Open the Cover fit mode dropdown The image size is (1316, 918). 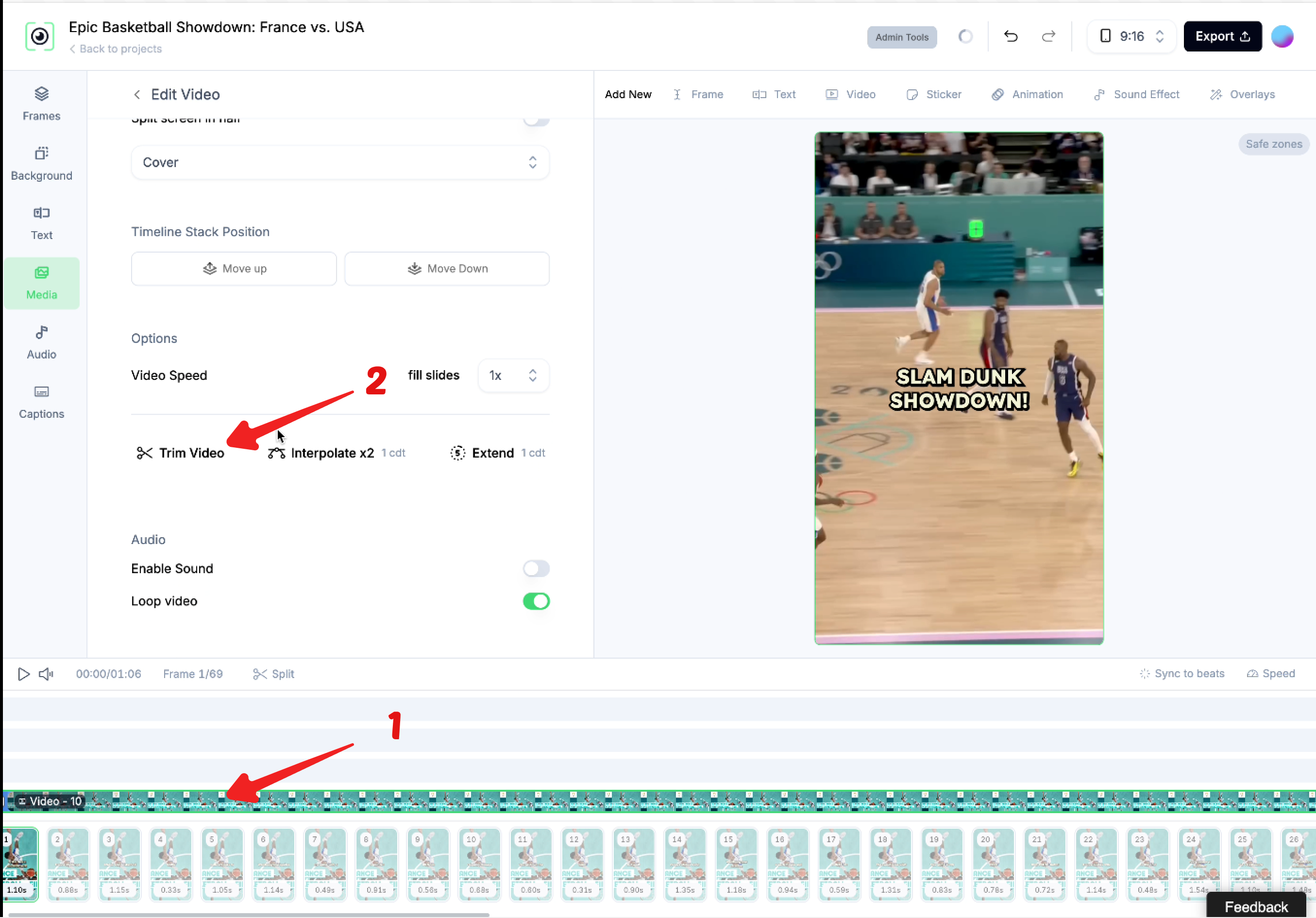340,162
